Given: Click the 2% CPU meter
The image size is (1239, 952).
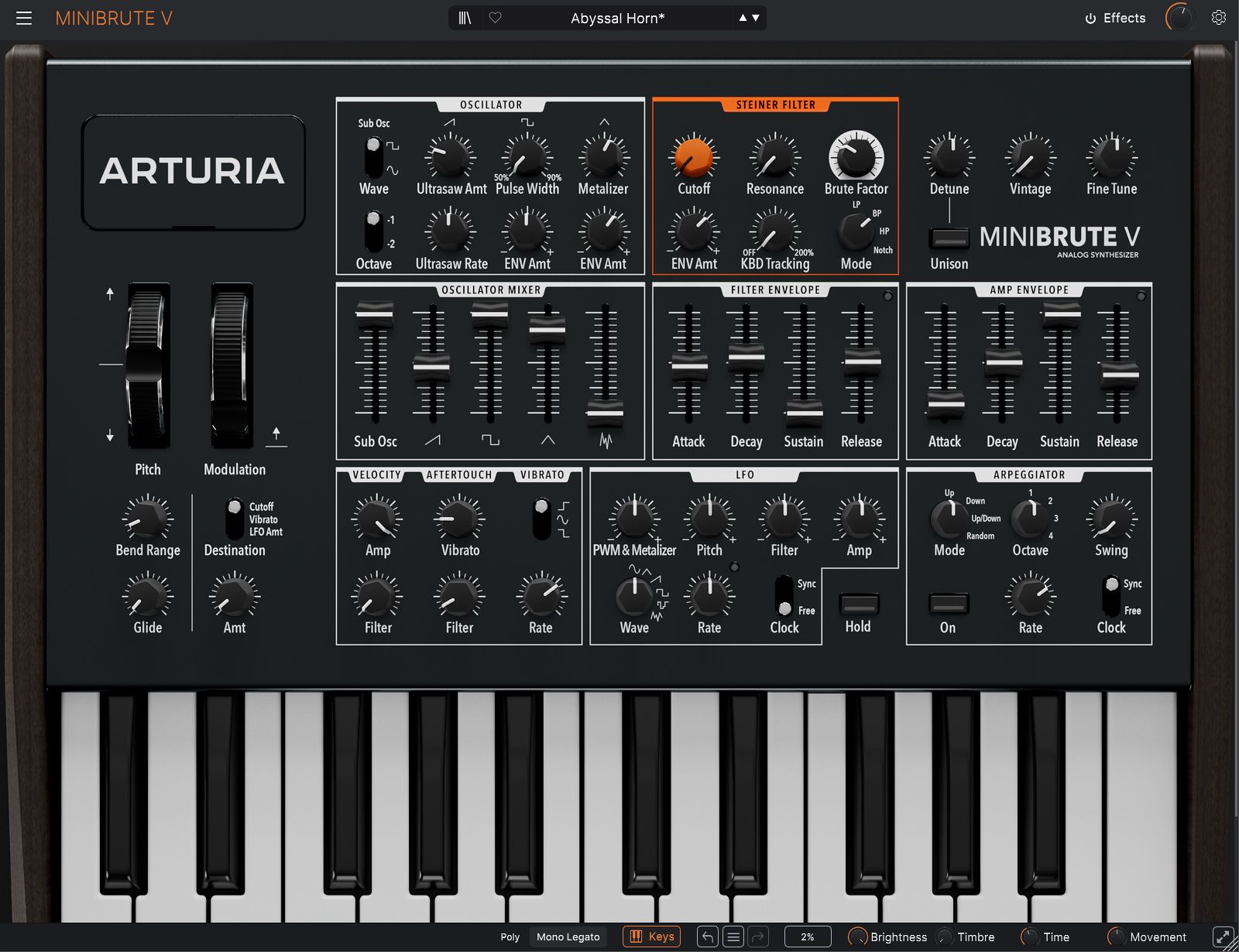Looking at the screenshot, I should (x=808, y=937).
